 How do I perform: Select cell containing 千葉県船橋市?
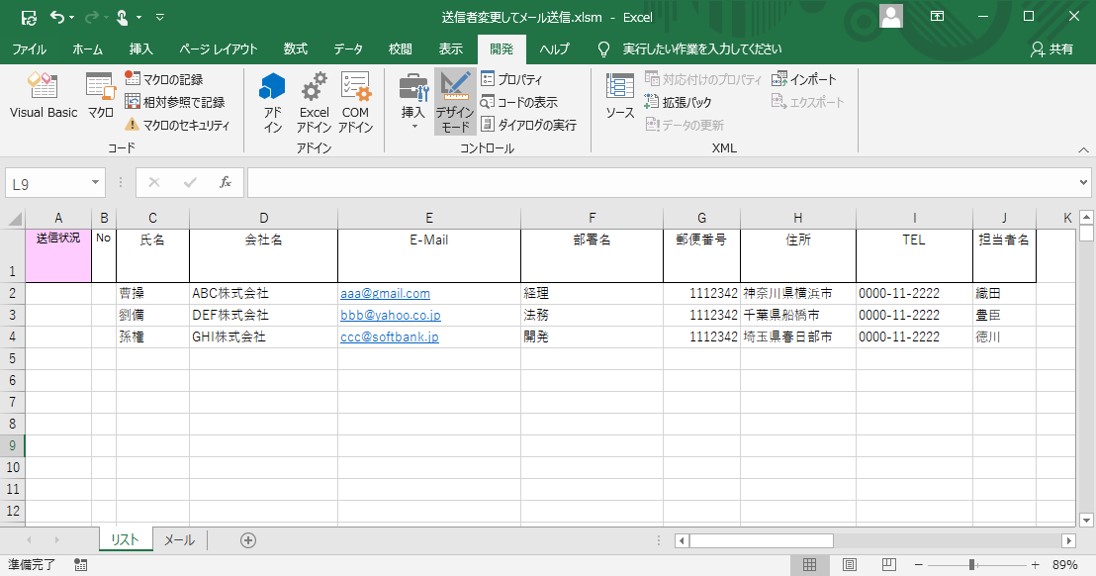tap(798, 315)
